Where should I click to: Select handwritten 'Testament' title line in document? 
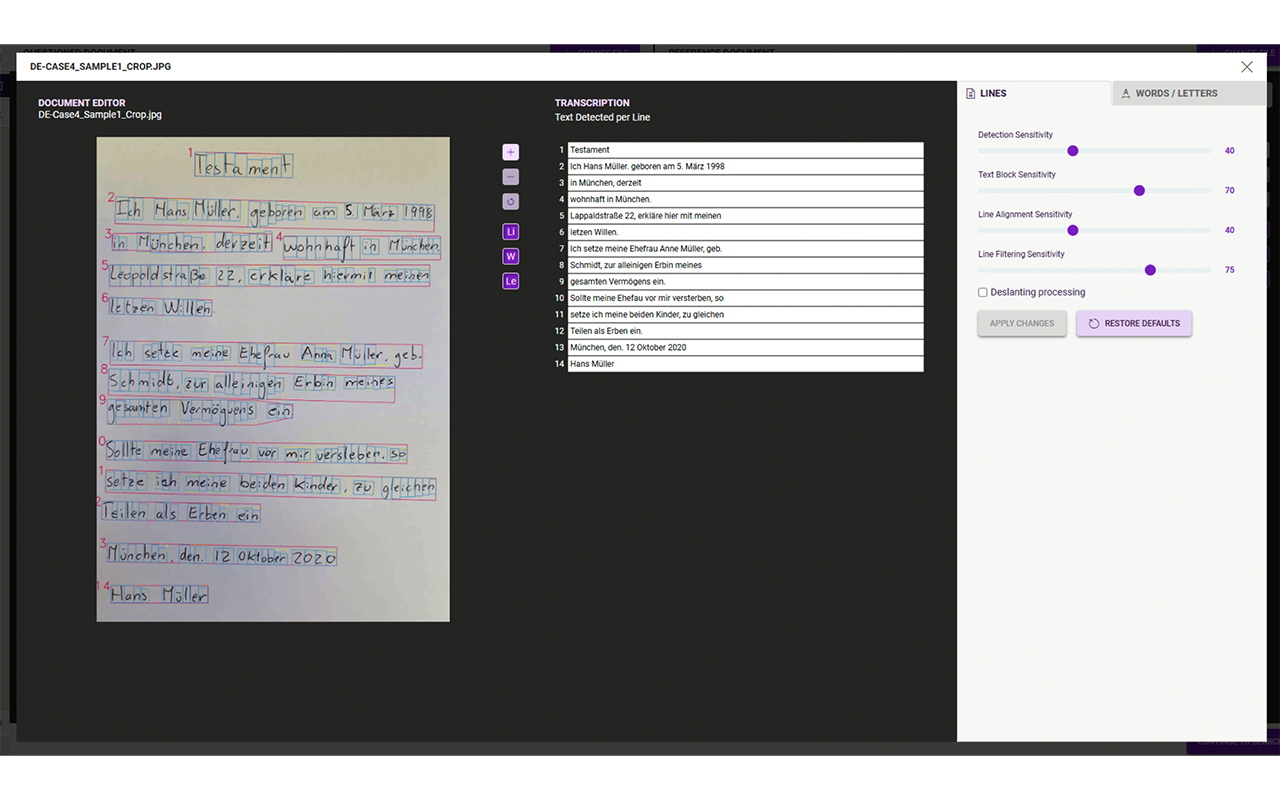243,167
